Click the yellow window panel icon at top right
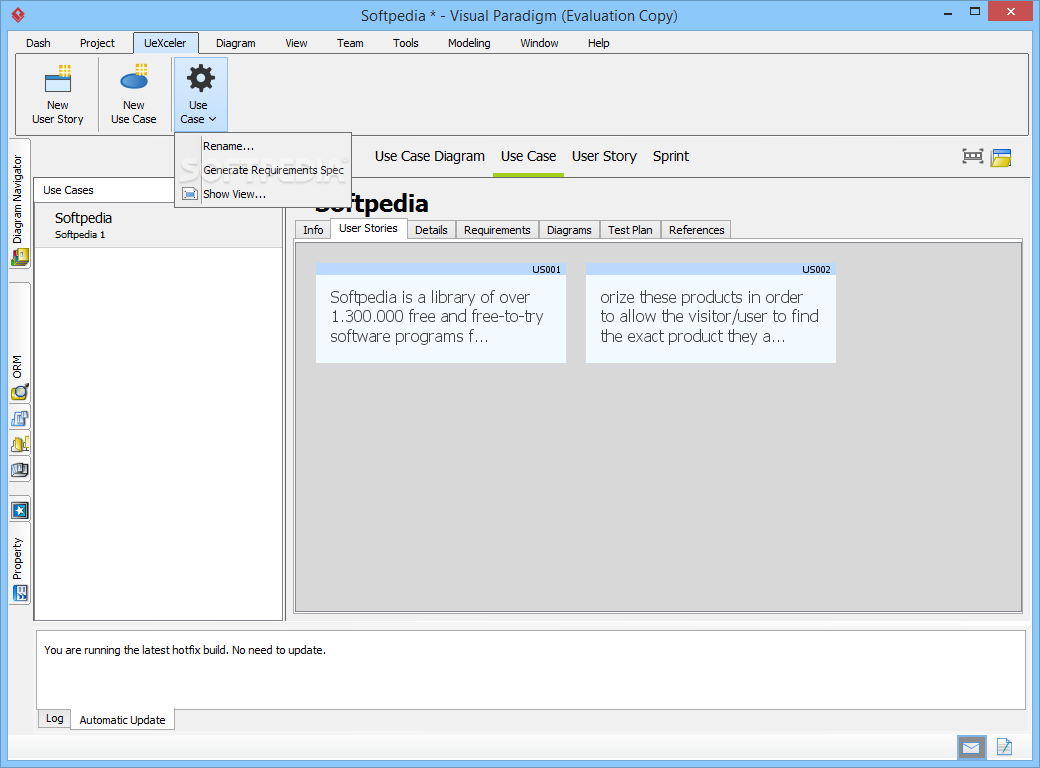Image resolution: width=1040 pixels, height=768 pixels. [x=1001, y=157]
